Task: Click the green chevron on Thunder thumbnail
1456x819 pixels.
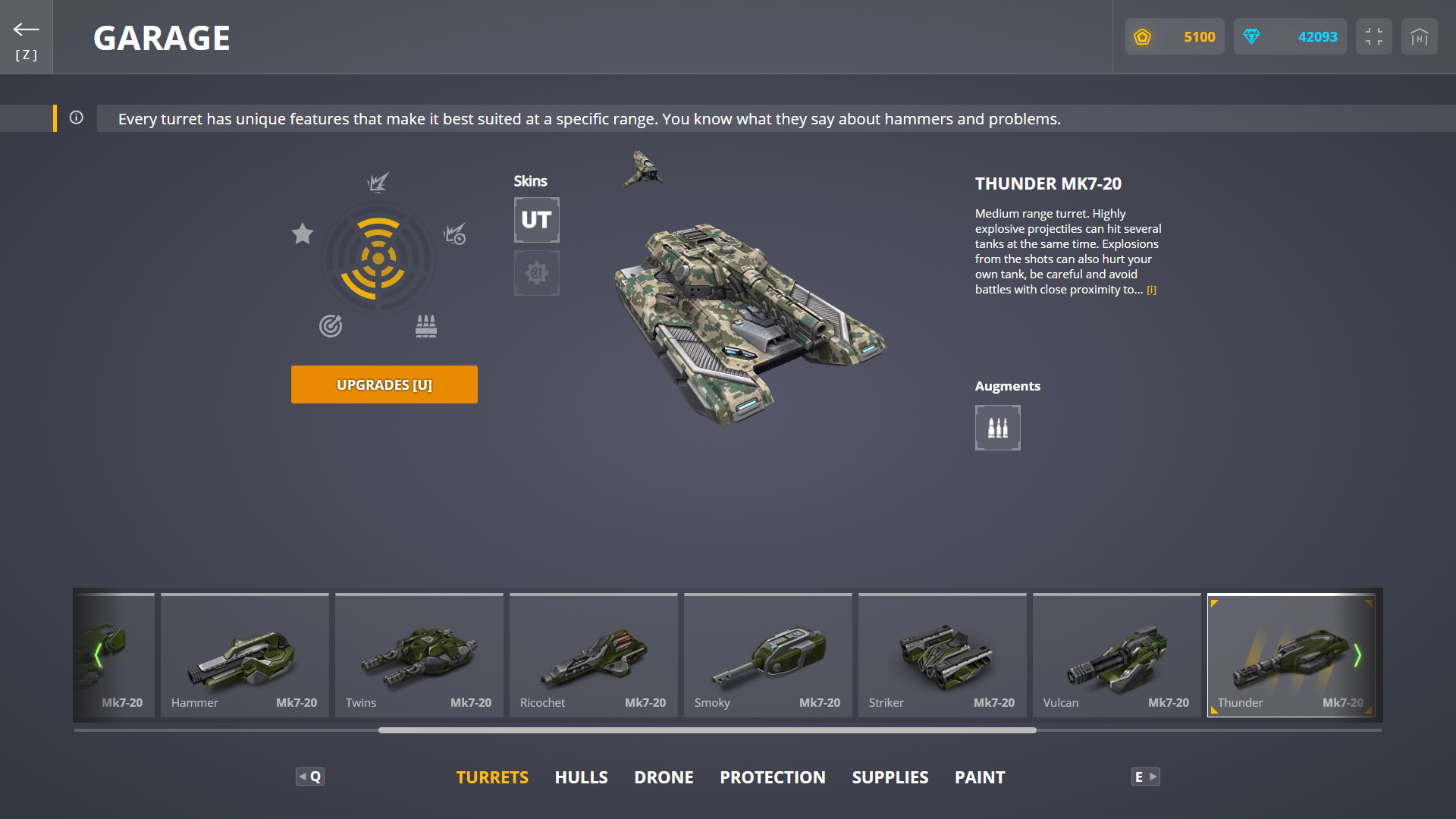Action: (x=1360, y=654)
